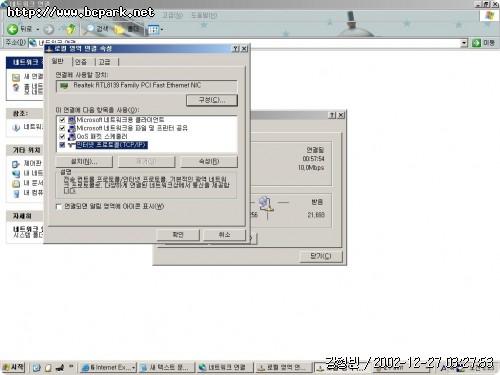
Task: Confirm with the 확인 OK button
Action: tap(178, 235)
